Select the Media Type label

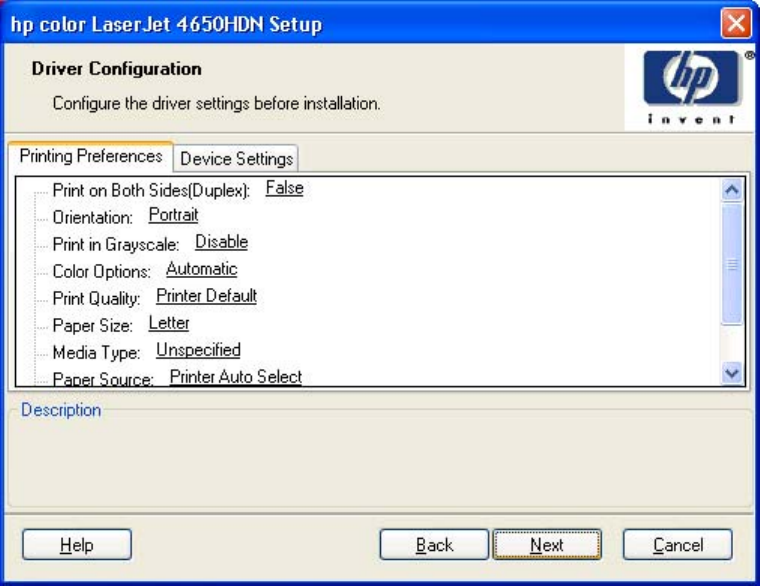pyautogui.click(x=96, y=352)
